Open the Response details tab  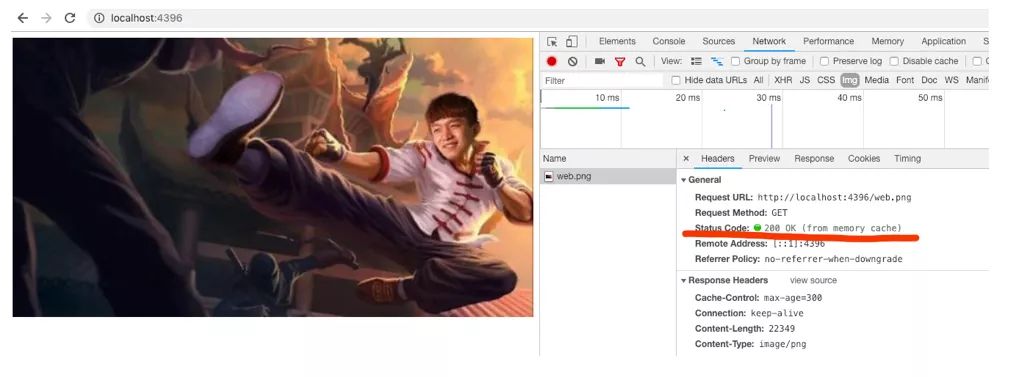tap(814, 158)
